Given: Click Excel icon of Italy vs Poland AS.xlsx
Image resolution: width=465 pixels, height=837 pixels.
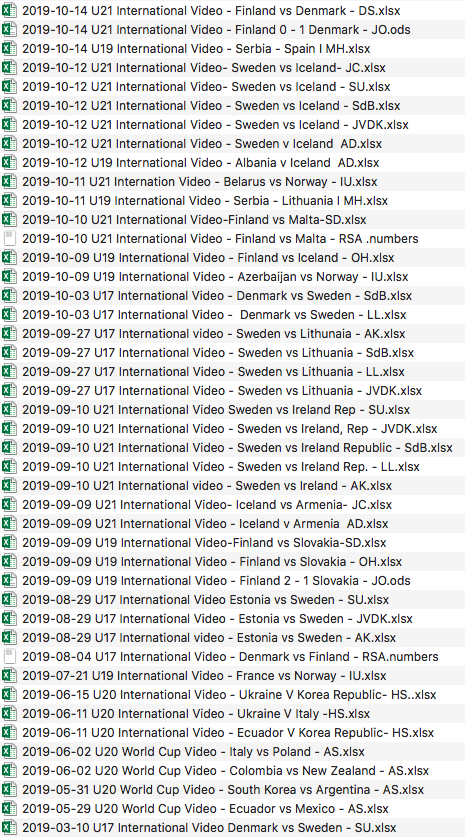Looking at the screenshot, I should [x=9, y=751].
